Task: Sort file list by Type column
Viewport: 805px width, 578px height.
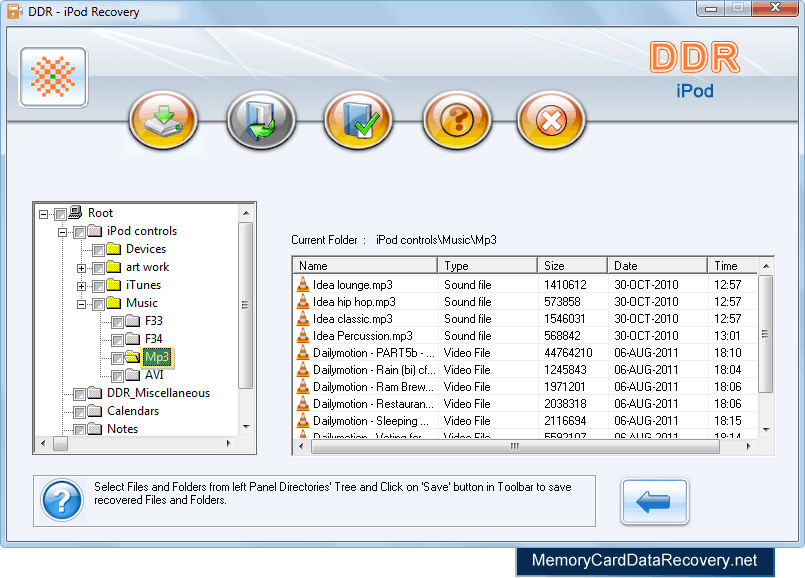Action: click(x=488, y=265)
